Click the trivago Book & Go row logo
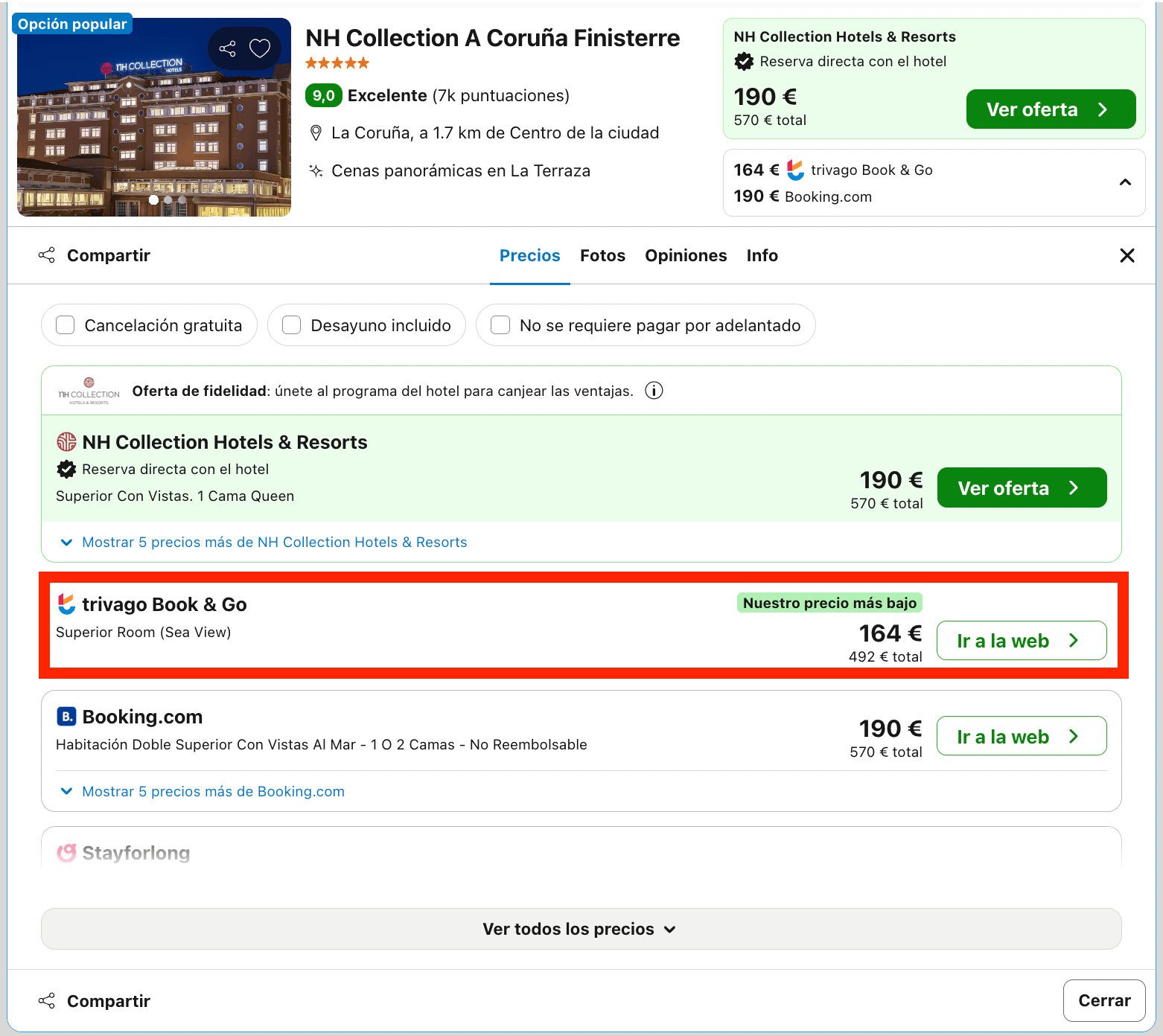The width and height of the screenshot is (1163, 1036). [x=66, y=604]
